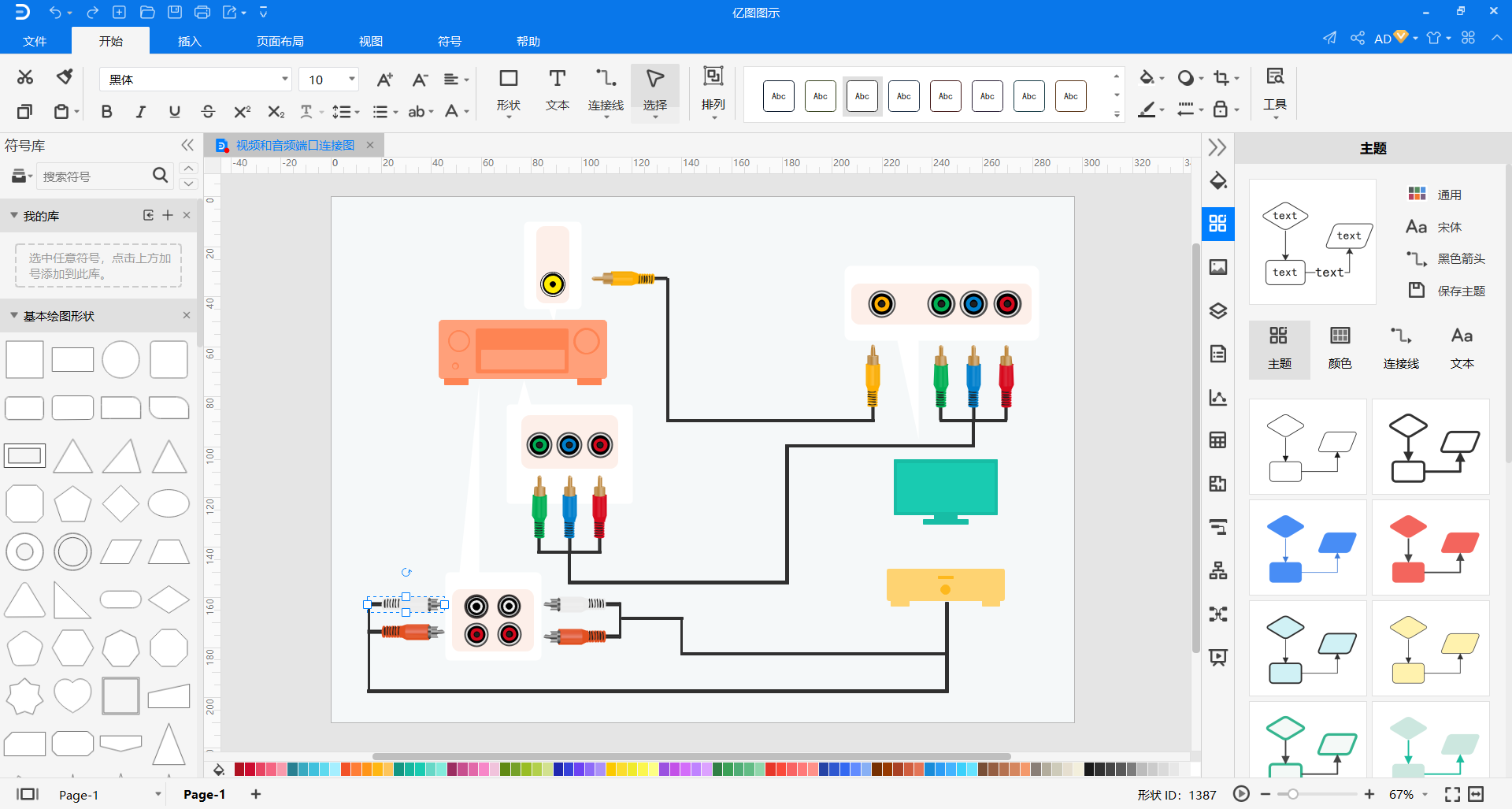Image resolution: width=1512 pixels, height=809 pixels.
Task: Switch to the 帮助 tab
Action: (528, 41)
